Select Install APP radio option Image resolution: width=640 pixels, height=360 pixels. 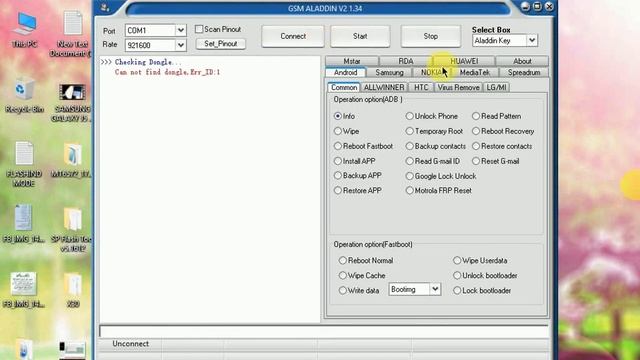point(338,161)
